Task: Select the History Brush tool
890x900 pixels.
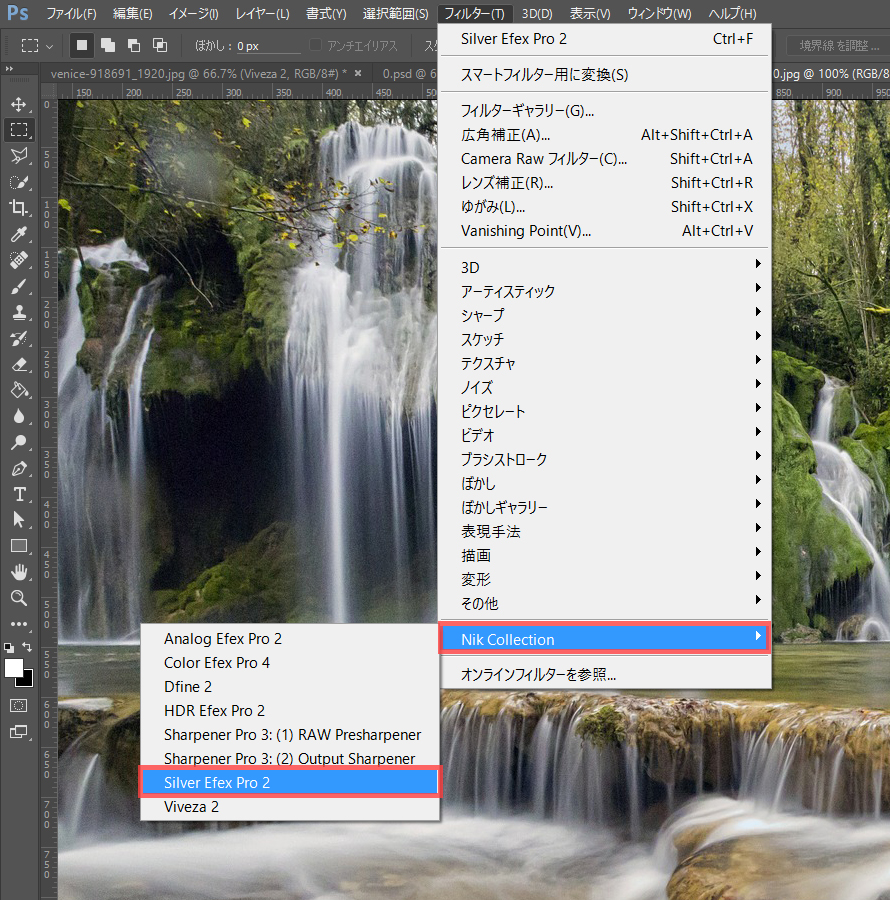Action: click(x=19, y=339)
